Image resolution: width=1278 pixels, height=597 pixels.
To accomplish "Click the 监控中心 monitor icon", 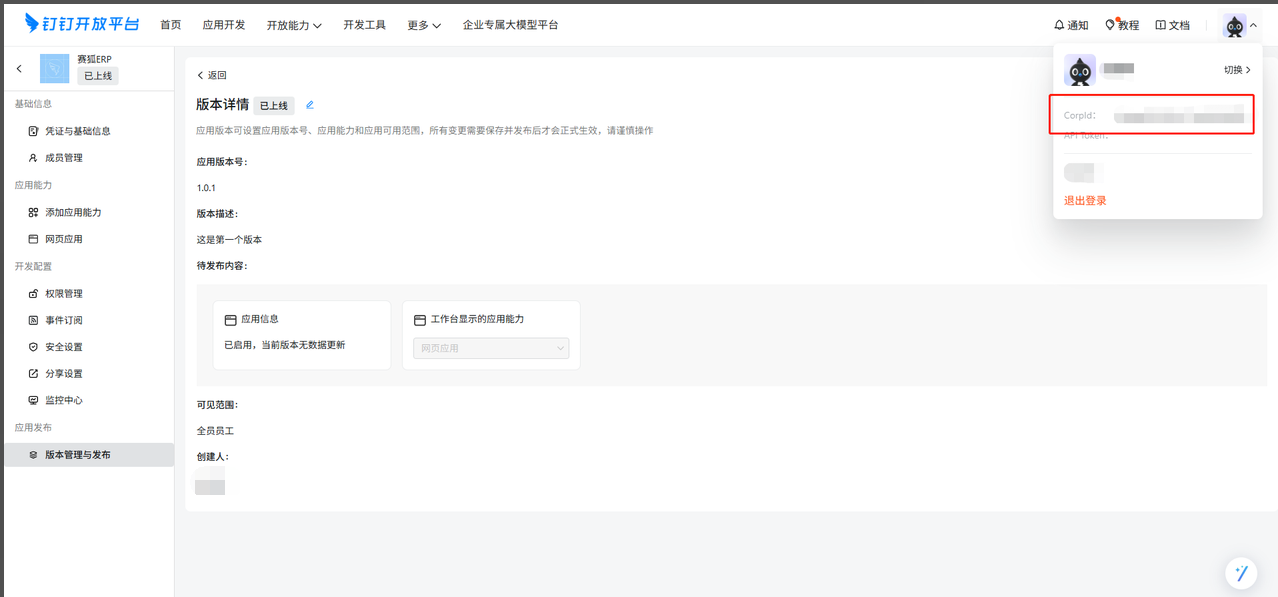I will point(34,400).
